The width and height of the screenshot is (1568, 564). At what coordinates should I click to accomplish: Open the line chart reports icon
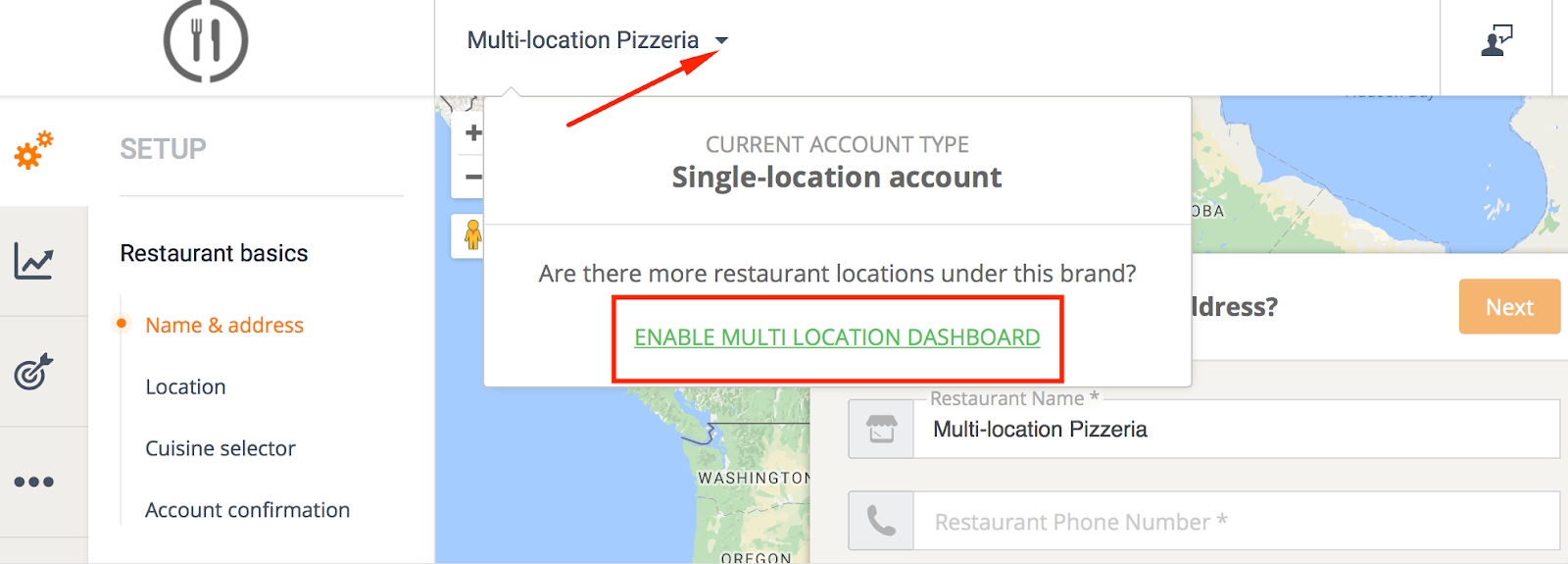tap(33, 261)
